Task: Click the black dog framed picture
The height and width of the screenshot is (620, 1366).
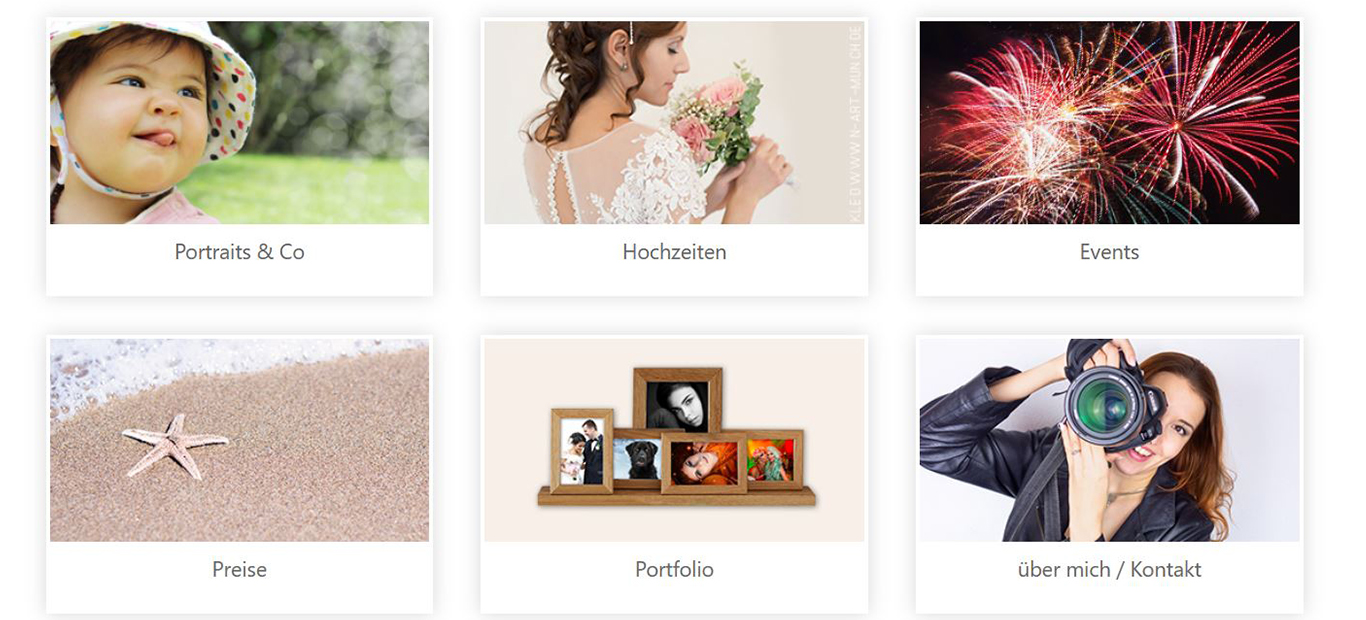Action: pos(636,460)
